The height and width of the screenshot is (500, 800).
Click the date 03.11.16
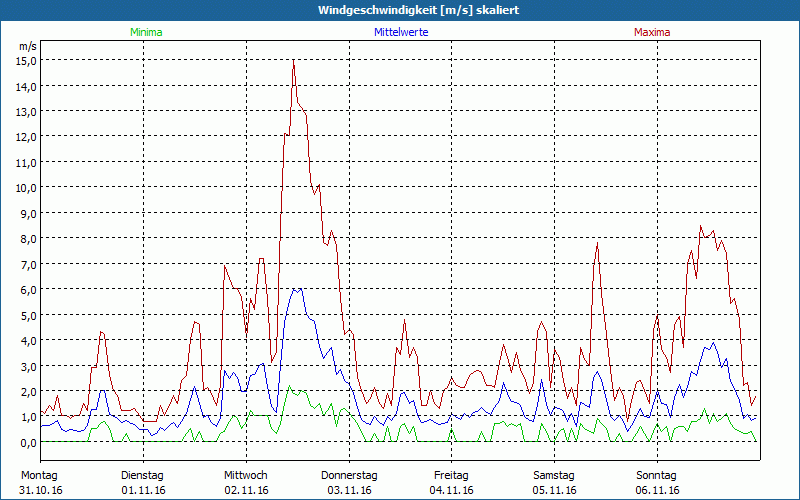pos(349,490)
